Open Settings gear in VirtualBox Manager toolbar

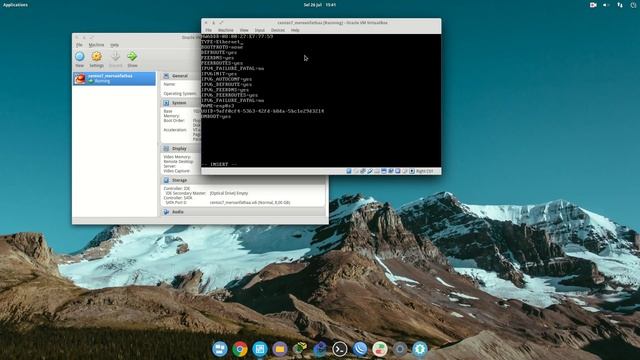[97, 56]
